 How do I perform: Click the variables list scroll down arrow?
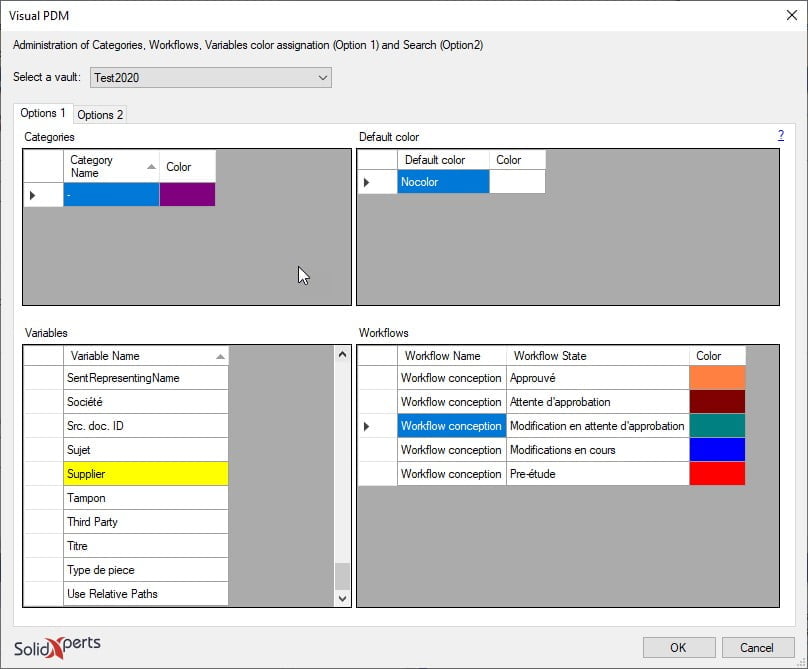[x=342, y=598]
